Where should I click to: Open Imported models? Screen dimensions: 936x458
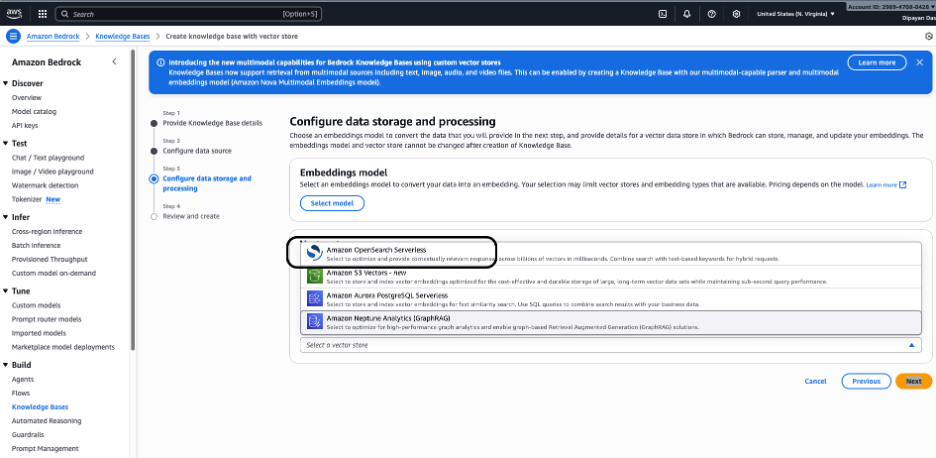(39, 333)
